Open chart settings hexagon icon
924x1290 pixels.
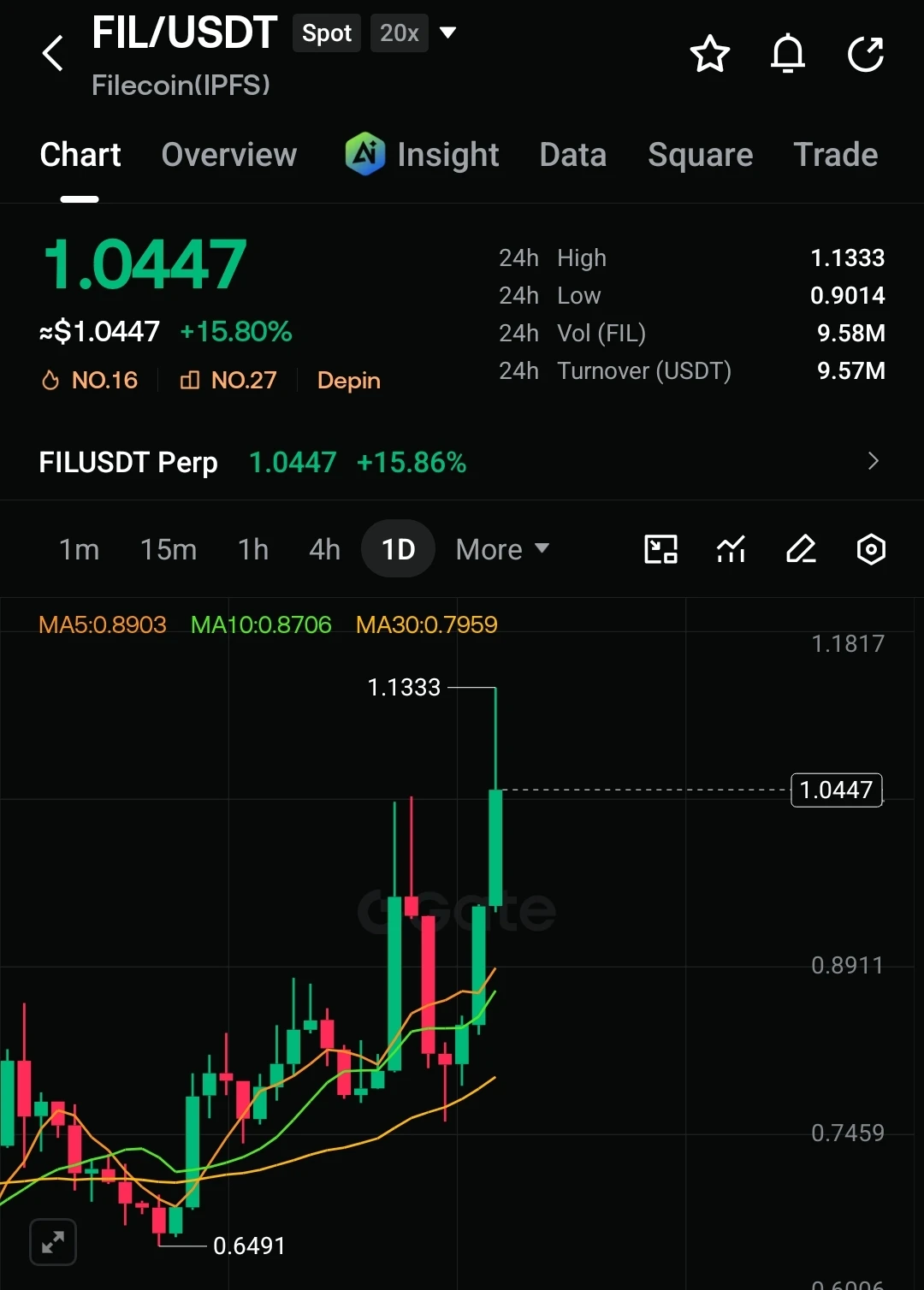tap(871, 549)
